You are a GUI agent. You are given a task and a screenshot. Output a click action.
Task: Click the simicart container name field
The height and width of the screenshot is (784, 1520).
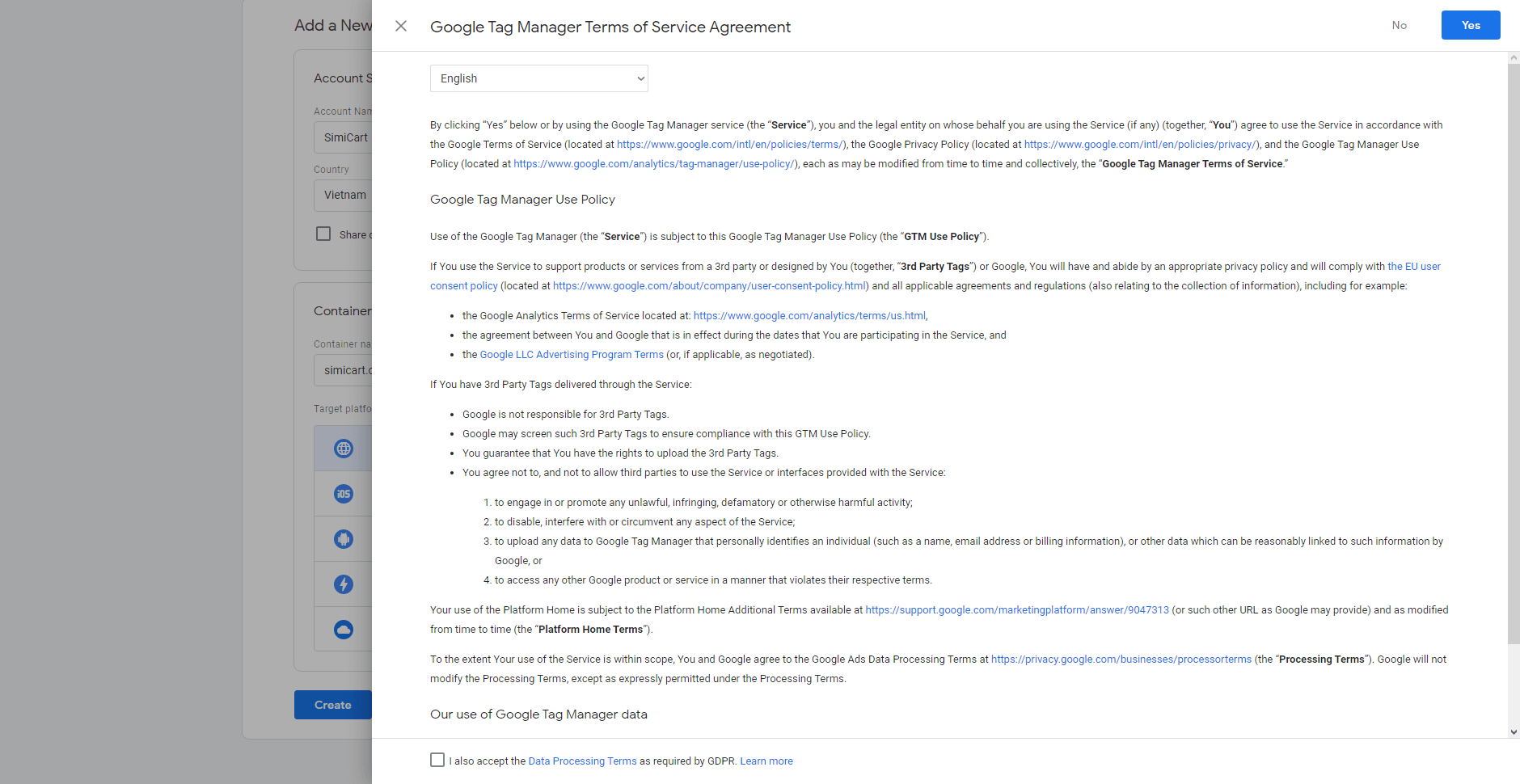point(344,370)
